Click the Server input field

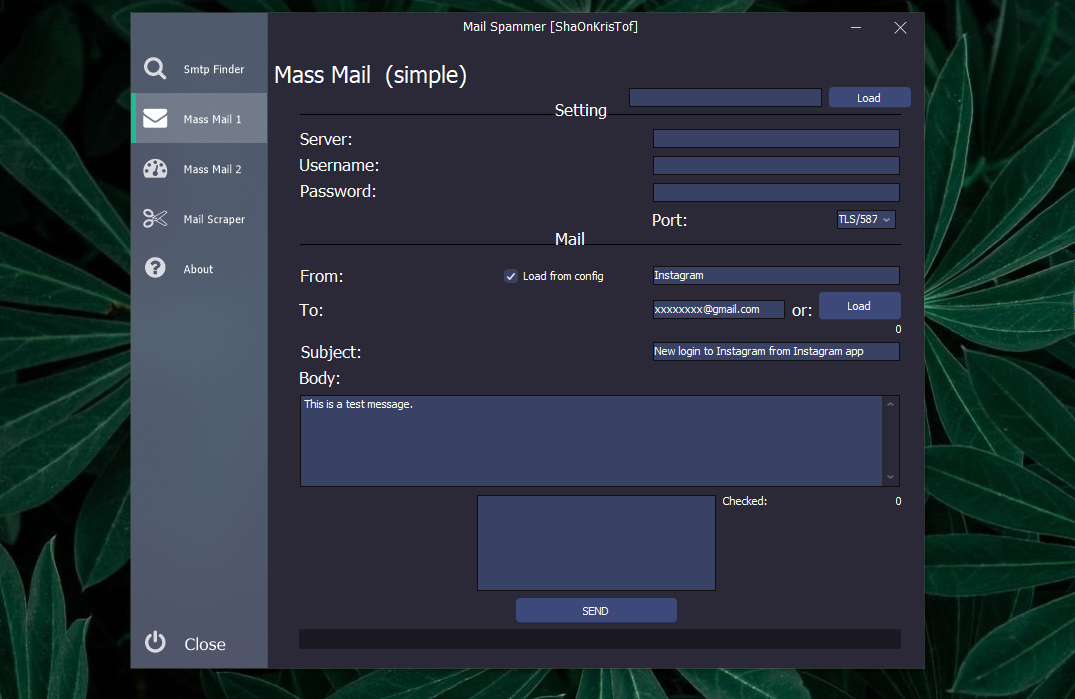tap(776, 138)
